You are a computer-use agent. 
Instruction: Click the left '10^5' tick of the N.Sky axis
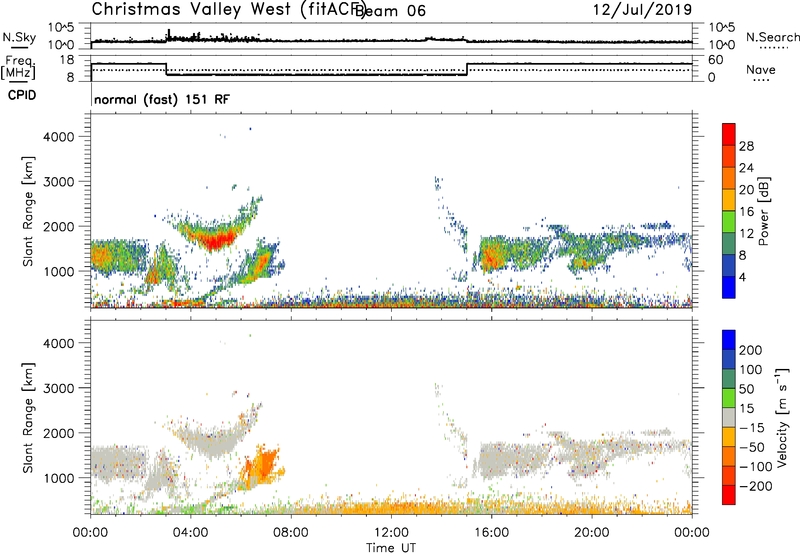[61, 28]
